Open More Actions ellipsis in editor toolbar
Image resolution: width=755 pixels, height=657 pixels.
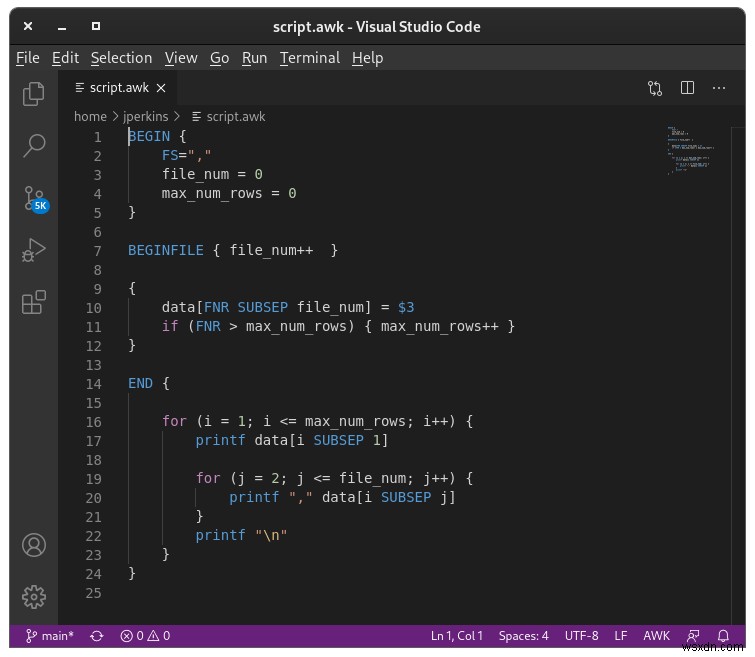(x=719, y=88)
